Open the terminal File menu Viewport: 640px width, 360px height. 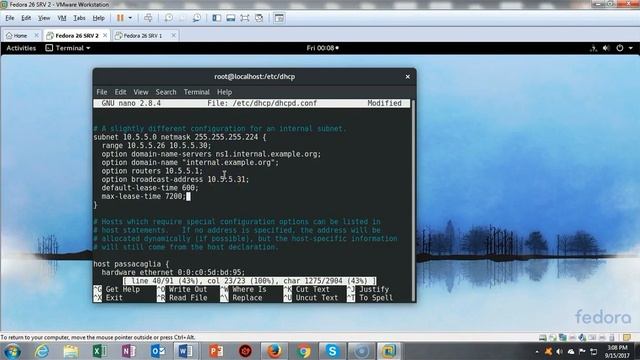point(102,92)
